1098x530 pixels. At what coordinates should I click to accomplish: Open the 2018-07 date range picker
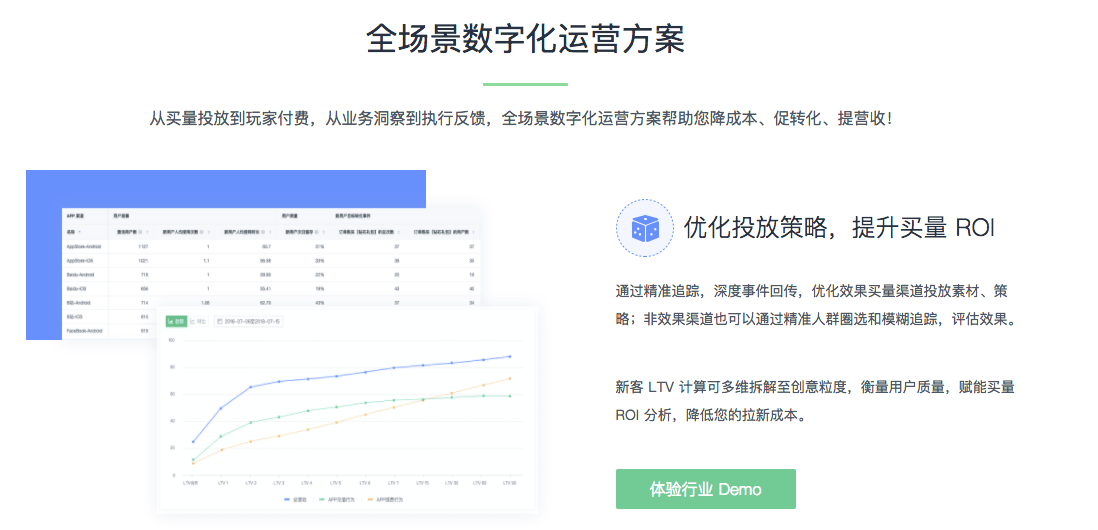point(251,321)
